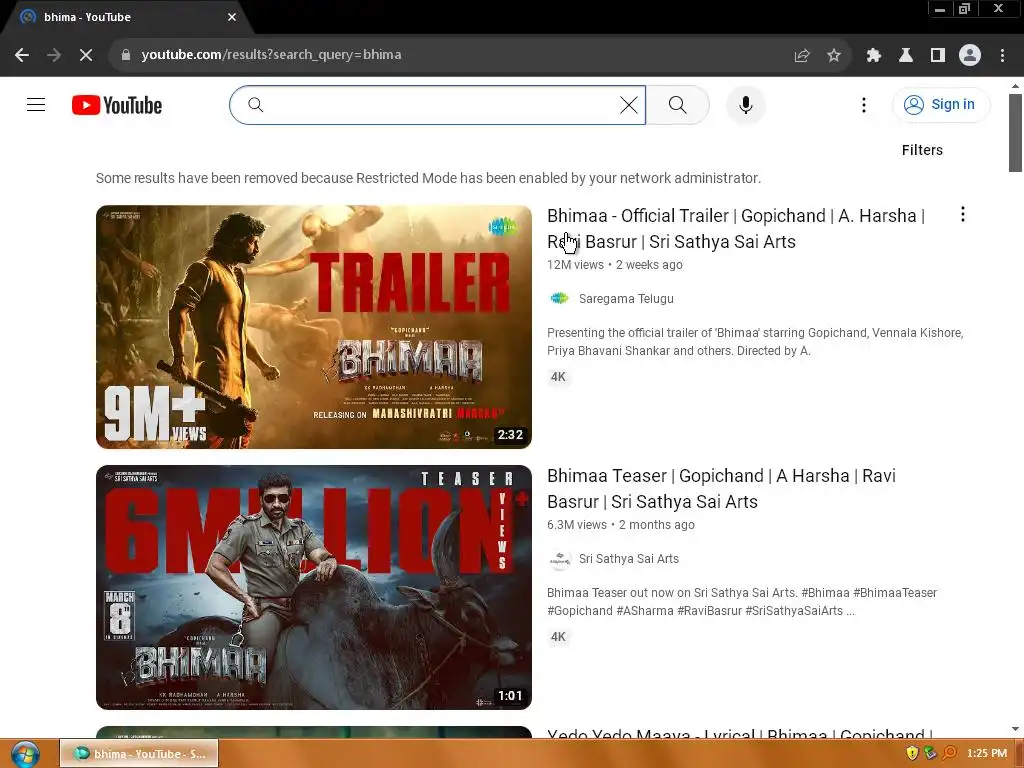1024x768 pixels.
Task: Click the trailer description text snippet
Action: point(755,342)
